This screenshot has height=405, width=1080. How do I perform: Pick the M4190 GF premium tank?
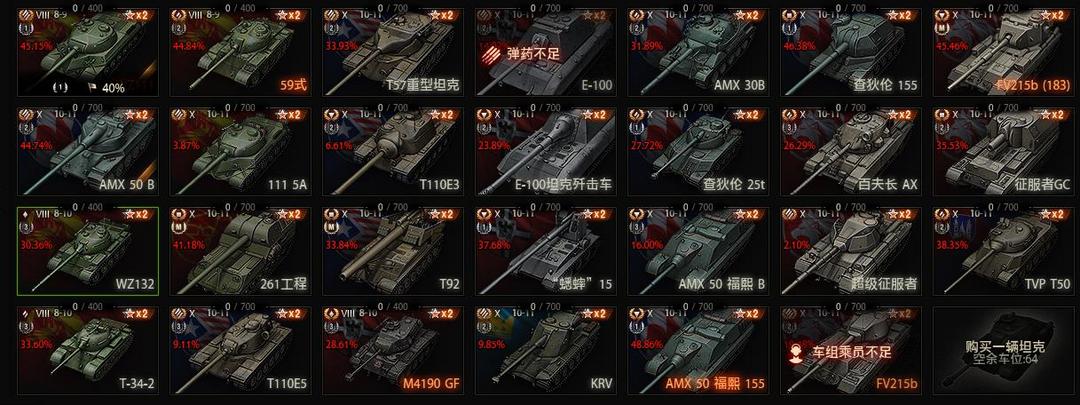(393, 351)
